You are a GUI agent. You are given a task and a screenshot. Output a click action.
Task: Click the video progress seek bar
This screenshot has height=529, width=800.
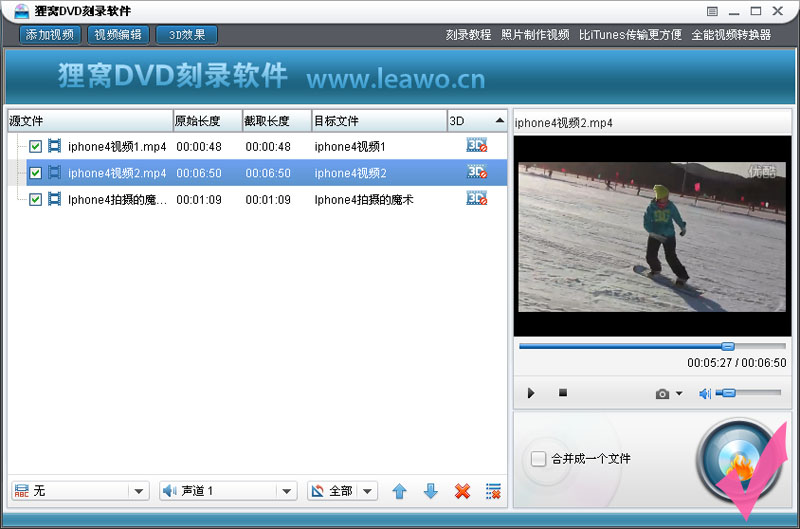click(652, 346)
